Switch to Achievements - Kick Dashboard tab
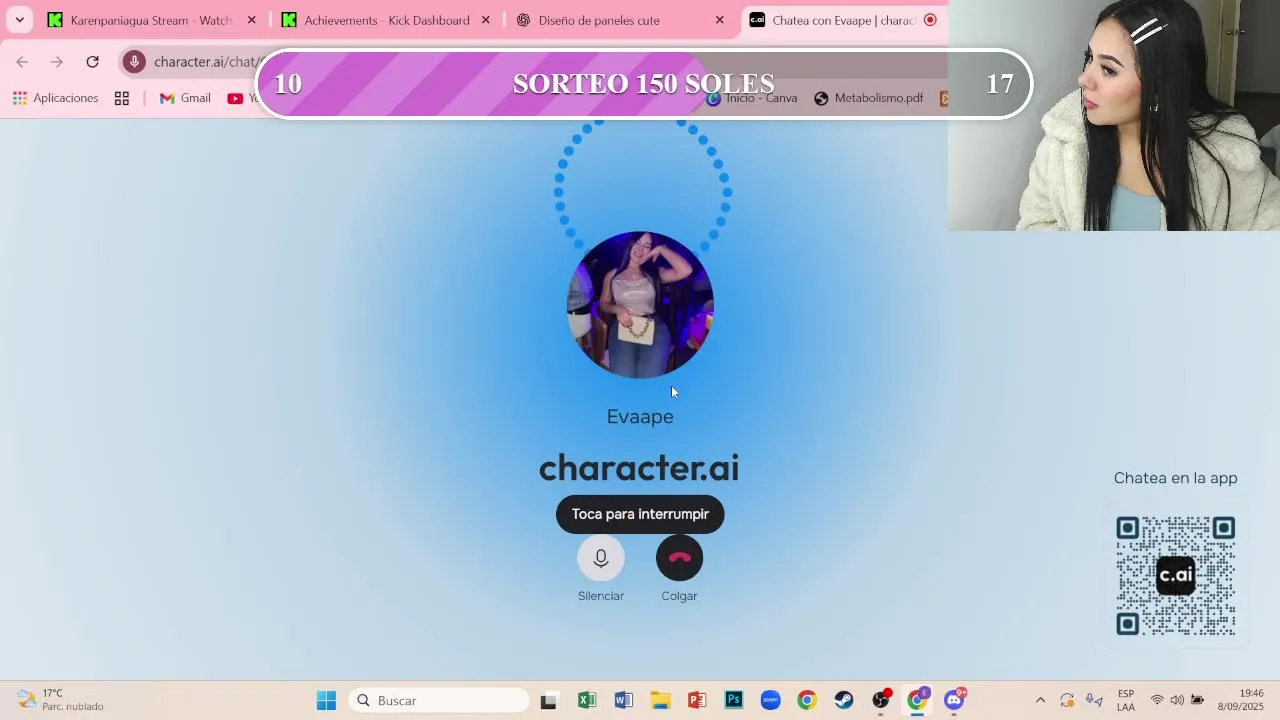1280x720 pixels. click(385, 20)
